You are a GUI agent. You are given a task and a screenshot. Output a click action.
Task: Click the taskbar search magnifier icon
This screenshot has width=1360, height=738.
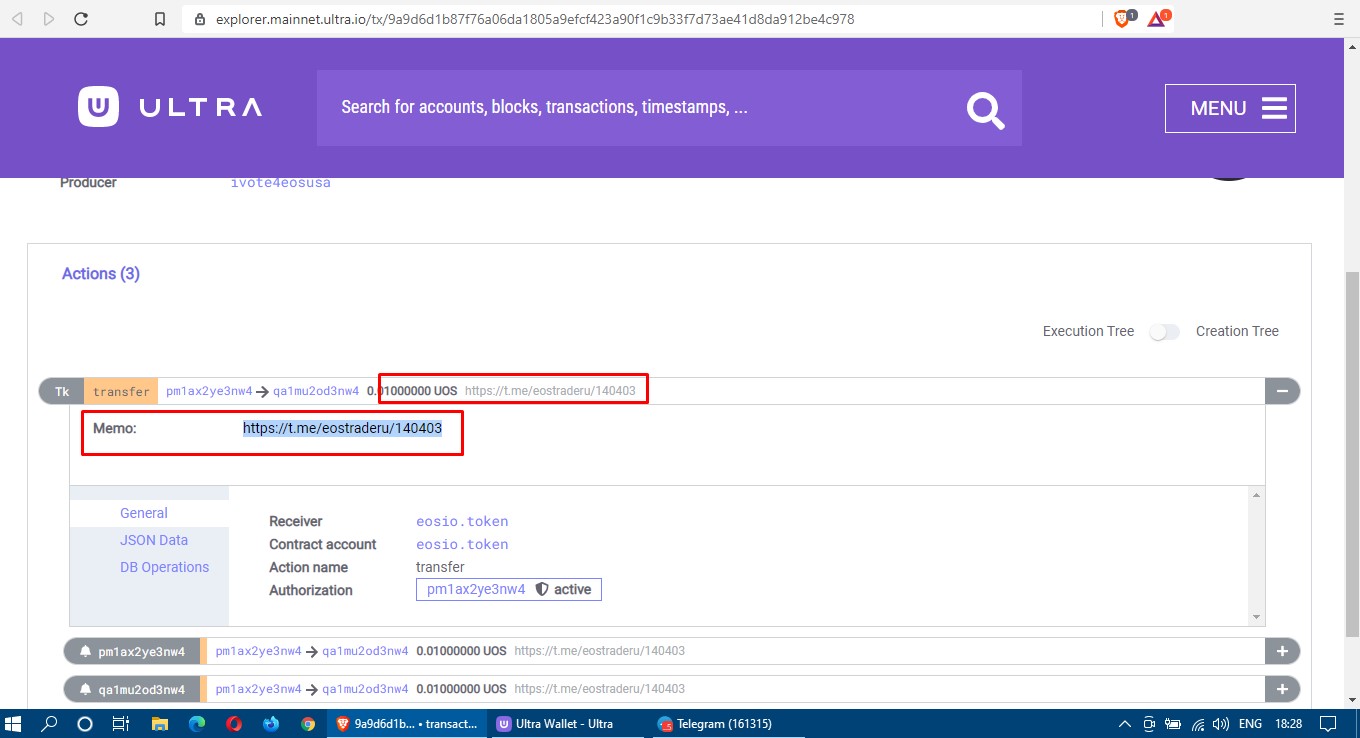(49, 723)
